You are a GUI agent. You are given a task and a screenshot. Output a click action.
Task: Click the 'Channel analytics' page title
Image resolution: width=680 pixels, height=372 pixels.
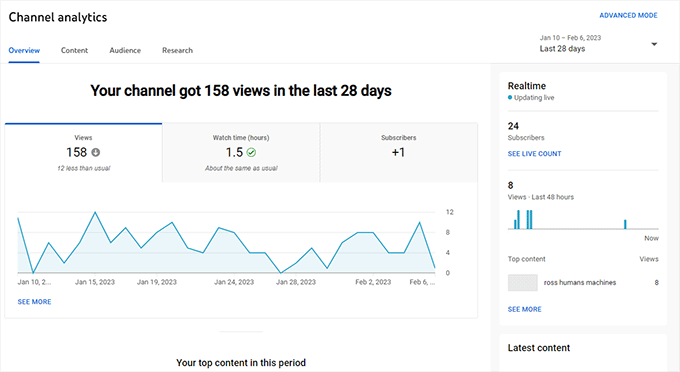[58, 17]
